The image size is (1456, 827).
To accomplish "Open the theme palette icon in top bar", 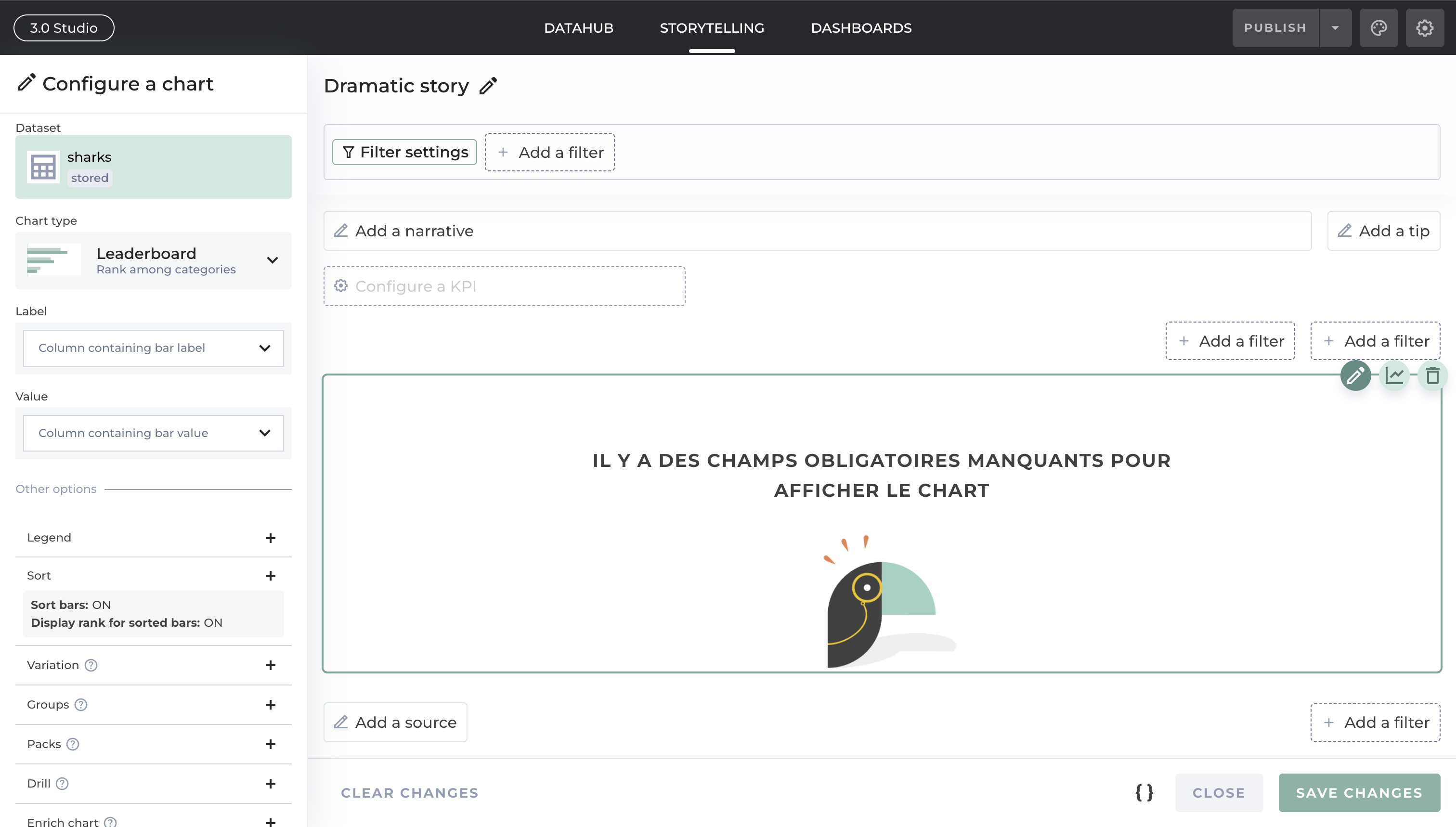I will click(1379, 28).
